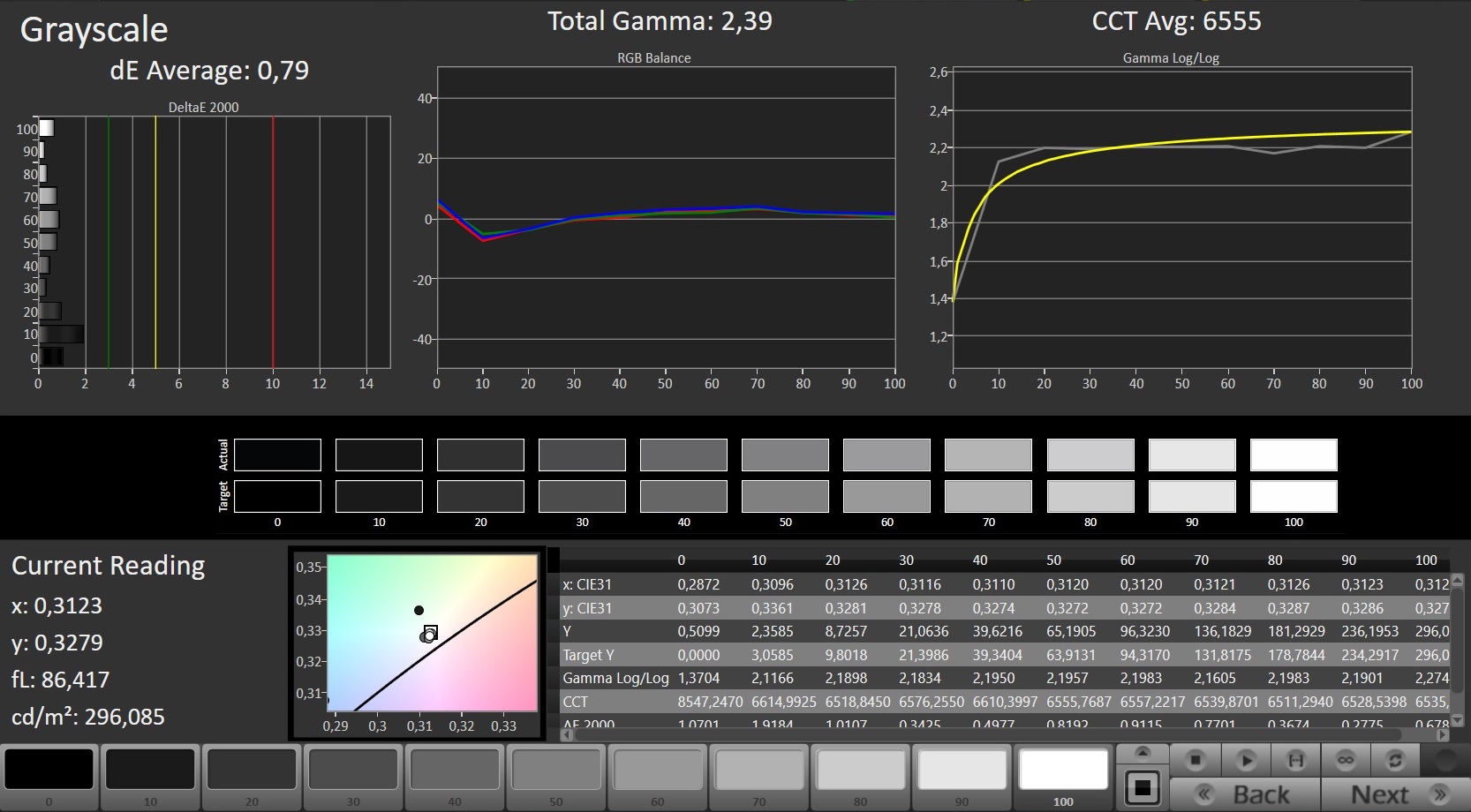Screen dimensions: 1471x812
Task: Toggle continuous reading infinity icon
Action: pos(1346,760)
